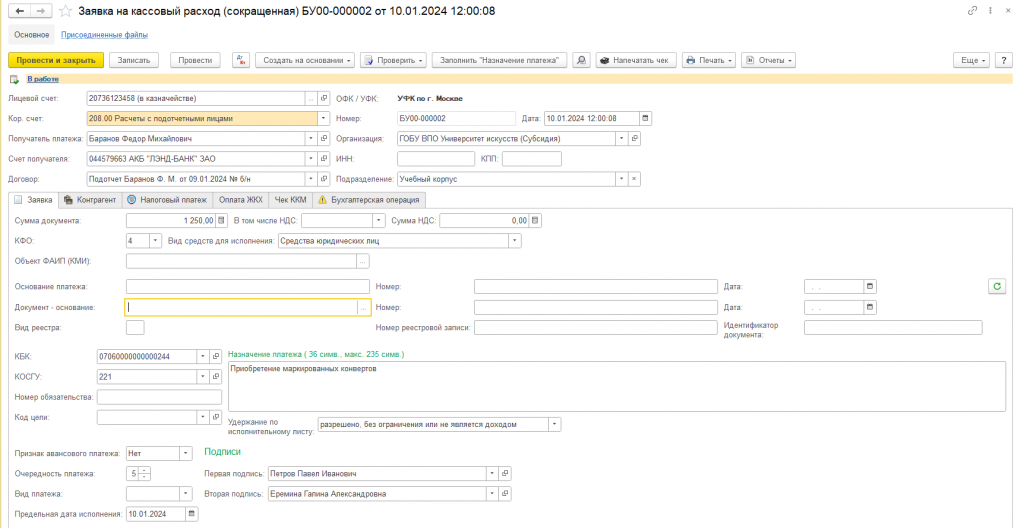Open calendar for Основание платежа date

[x=870, y=286]
